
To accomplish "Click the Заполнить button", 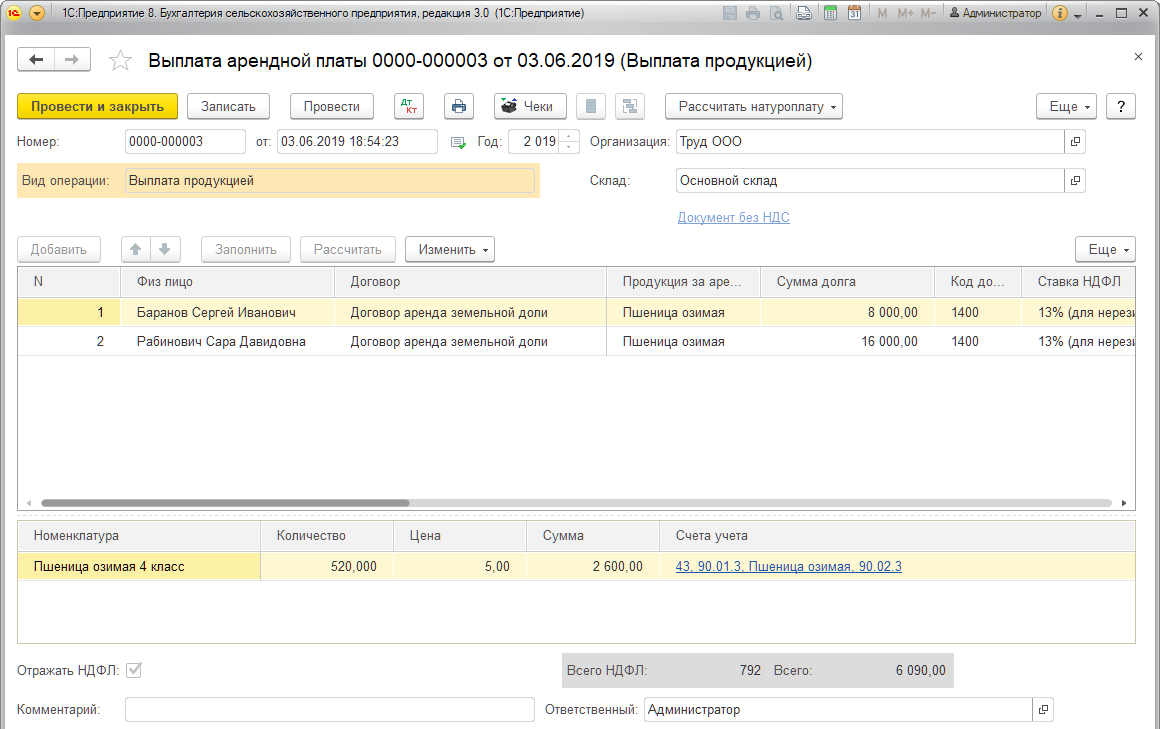I will pos(246,249).
